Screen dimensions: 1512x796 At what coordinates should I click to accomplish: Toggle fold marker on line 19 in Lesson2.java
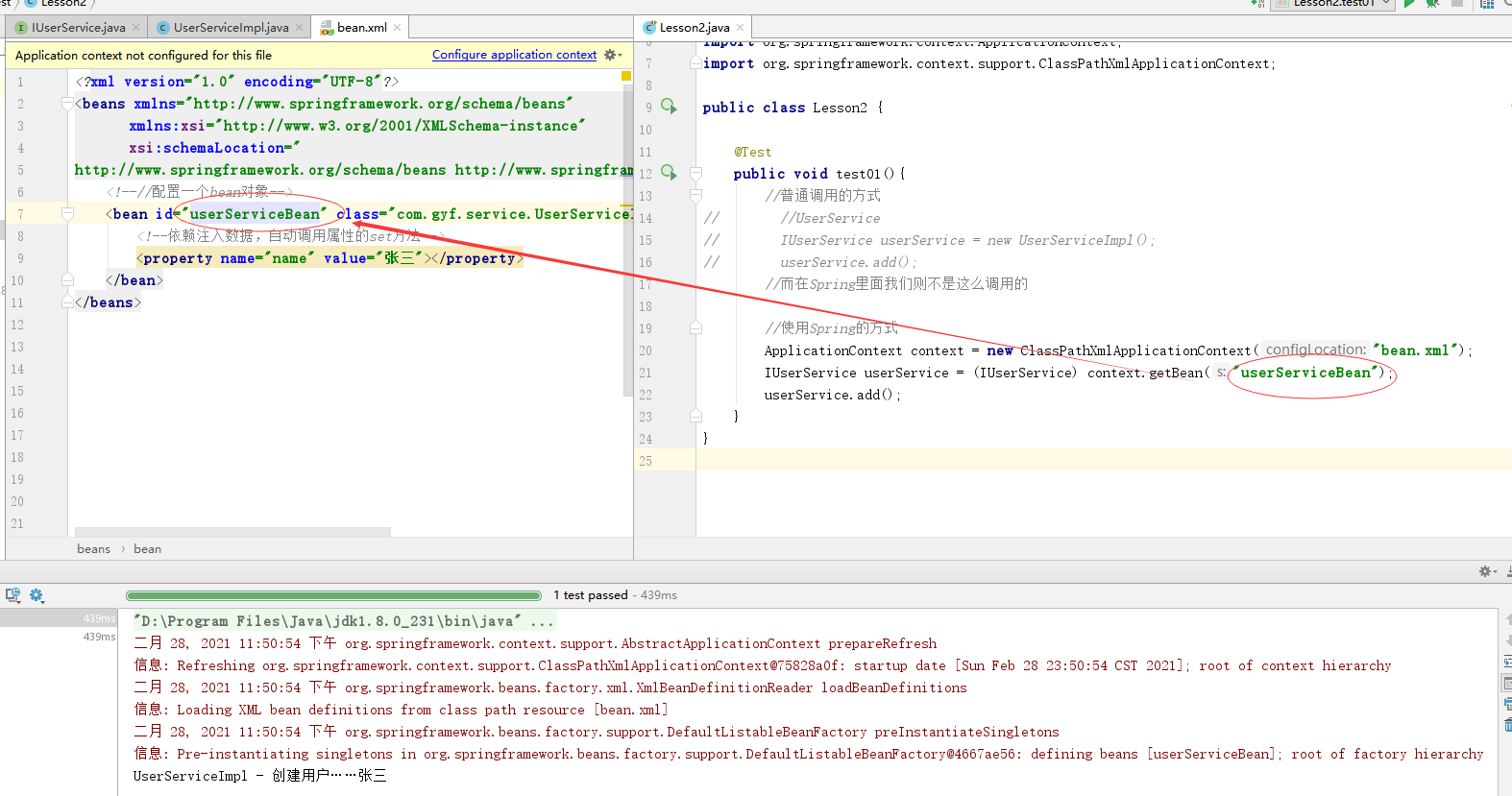pyautogui.click(x=695, y=328)
